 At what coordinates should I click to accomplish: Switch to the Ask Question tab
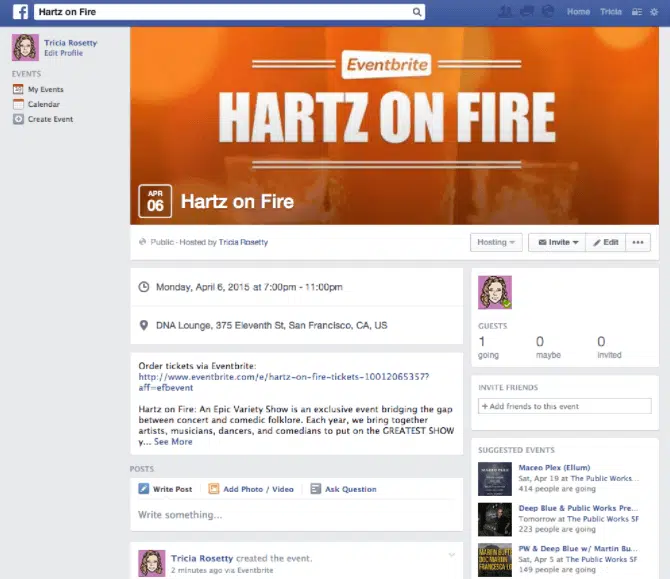point(343,489)
